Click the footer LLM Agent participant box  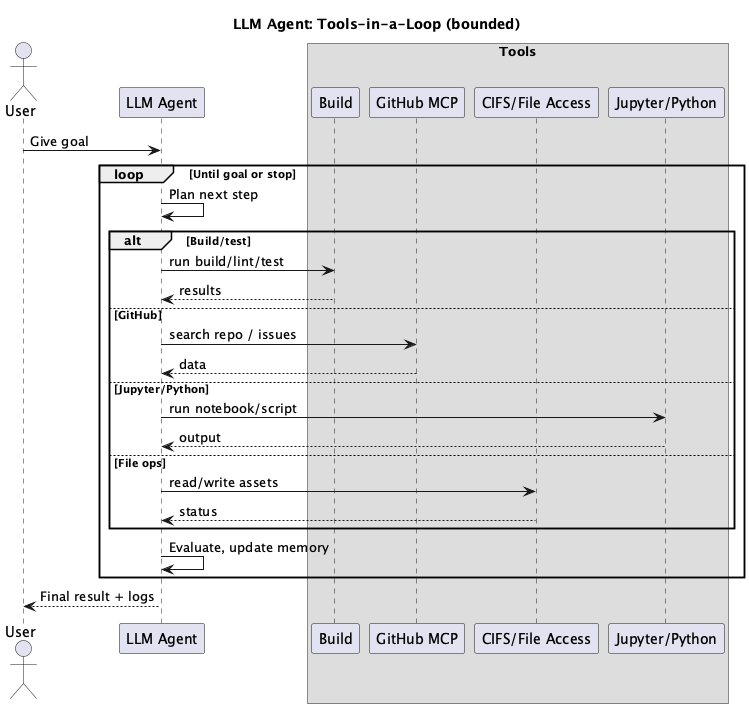(x=161, y=638)
